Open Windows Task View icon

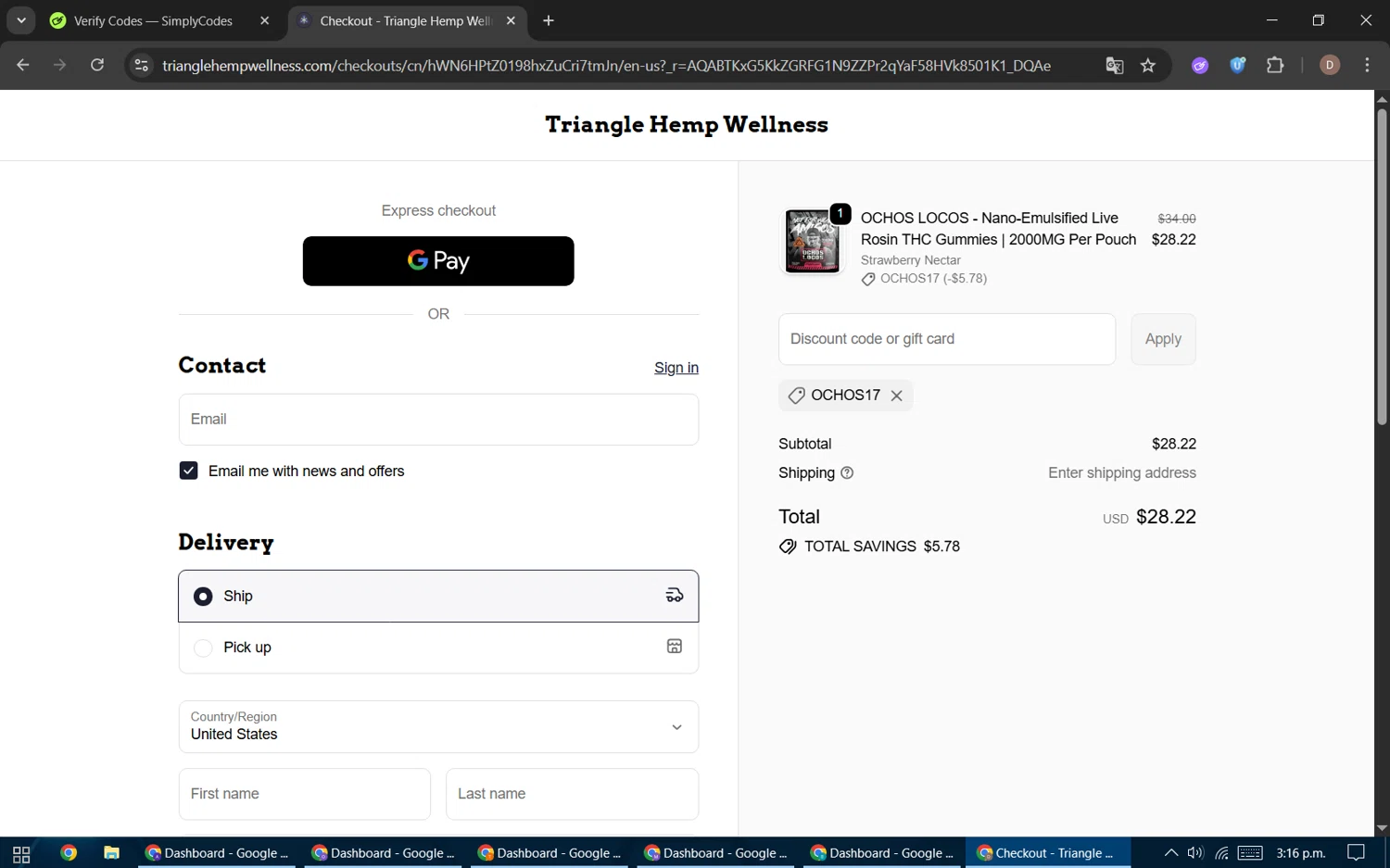(x=21, y=853)
